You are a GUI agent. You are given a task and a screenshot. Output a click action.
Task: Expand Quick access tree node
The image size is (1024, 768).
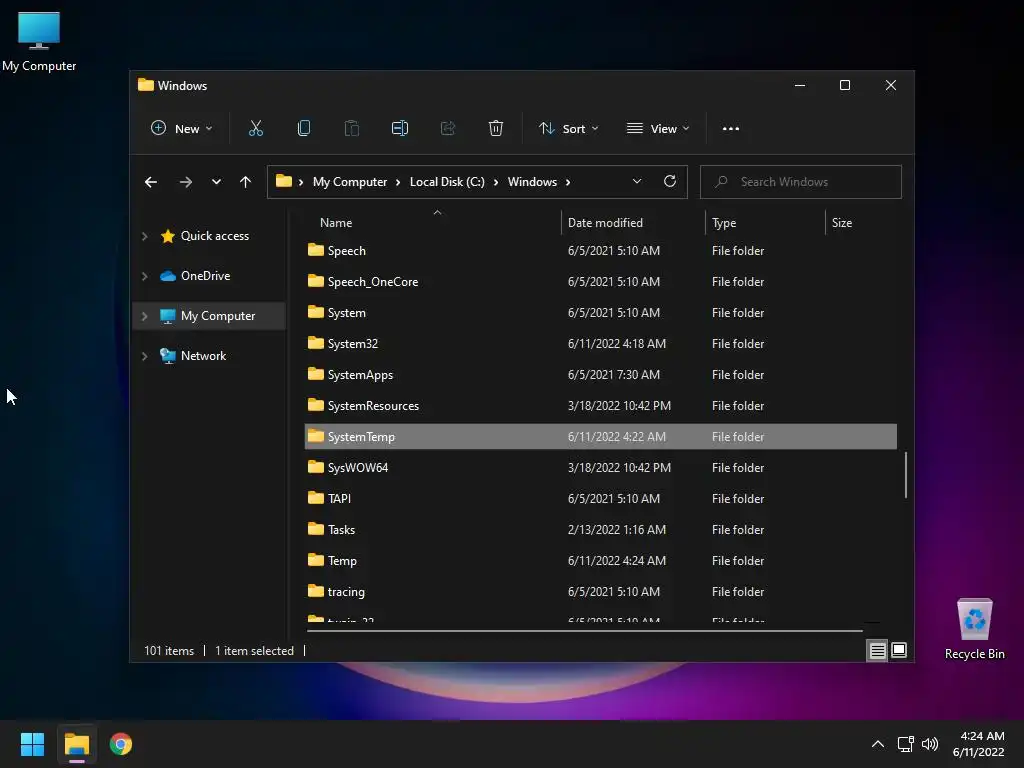tap(144, 236)
